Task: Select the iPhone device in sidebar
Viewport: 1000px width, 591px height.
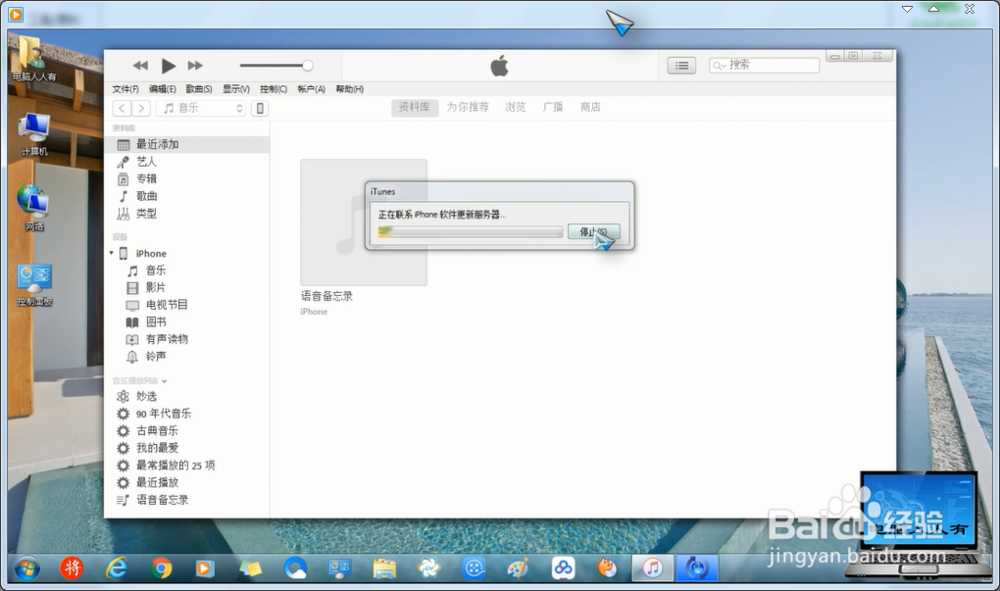Action: click(x=151, y=254)
